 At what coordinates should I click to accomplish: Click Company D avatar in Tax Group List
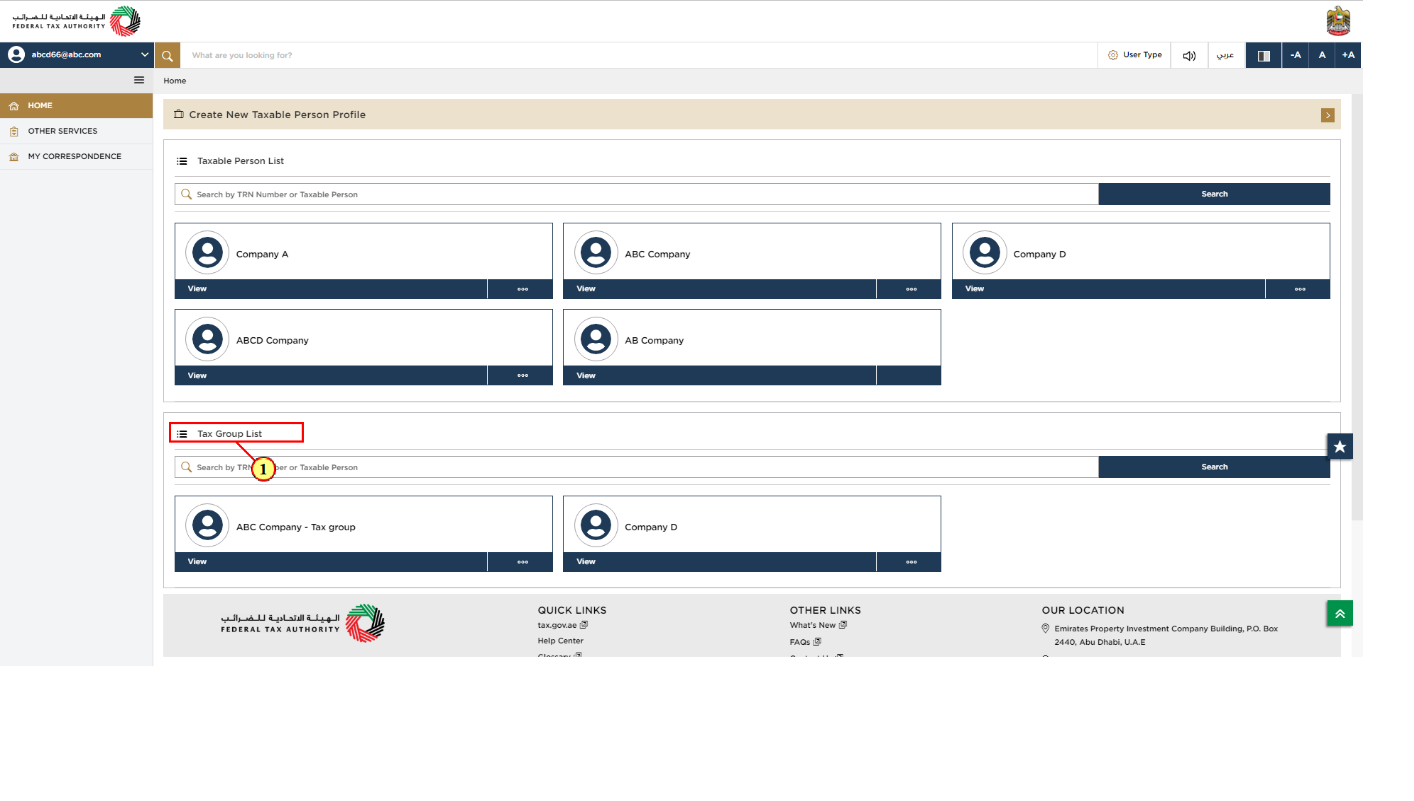point(596,526)
